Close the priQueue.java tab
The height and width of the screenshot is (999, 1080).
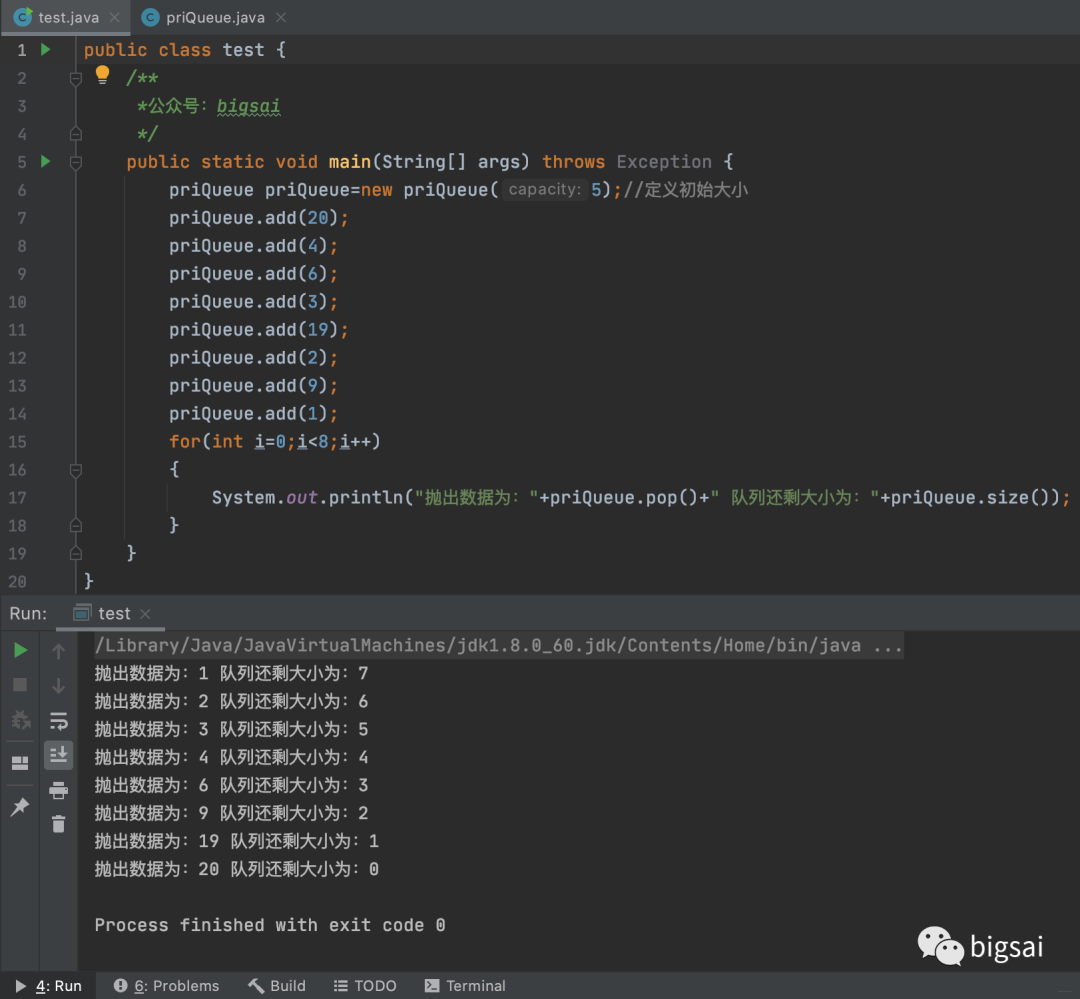(281, 17)
